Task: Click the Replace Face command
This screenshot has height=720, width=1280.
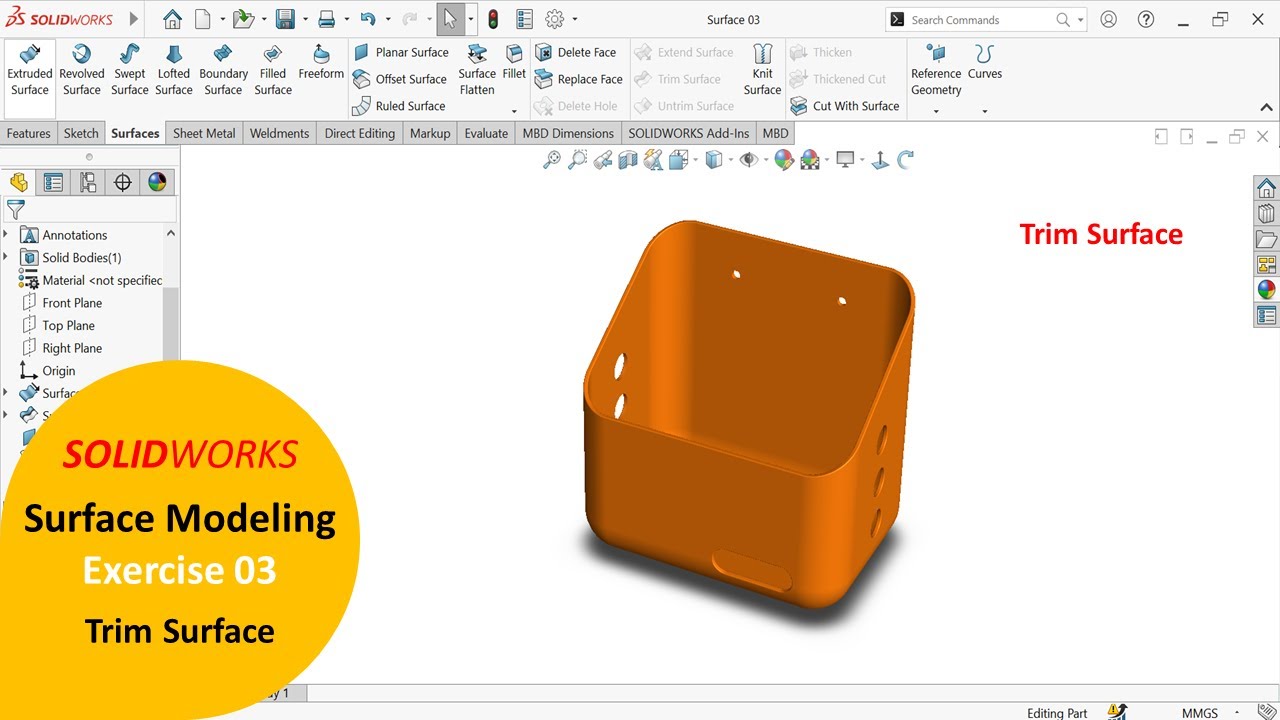Action: click(x=578, y=79)
